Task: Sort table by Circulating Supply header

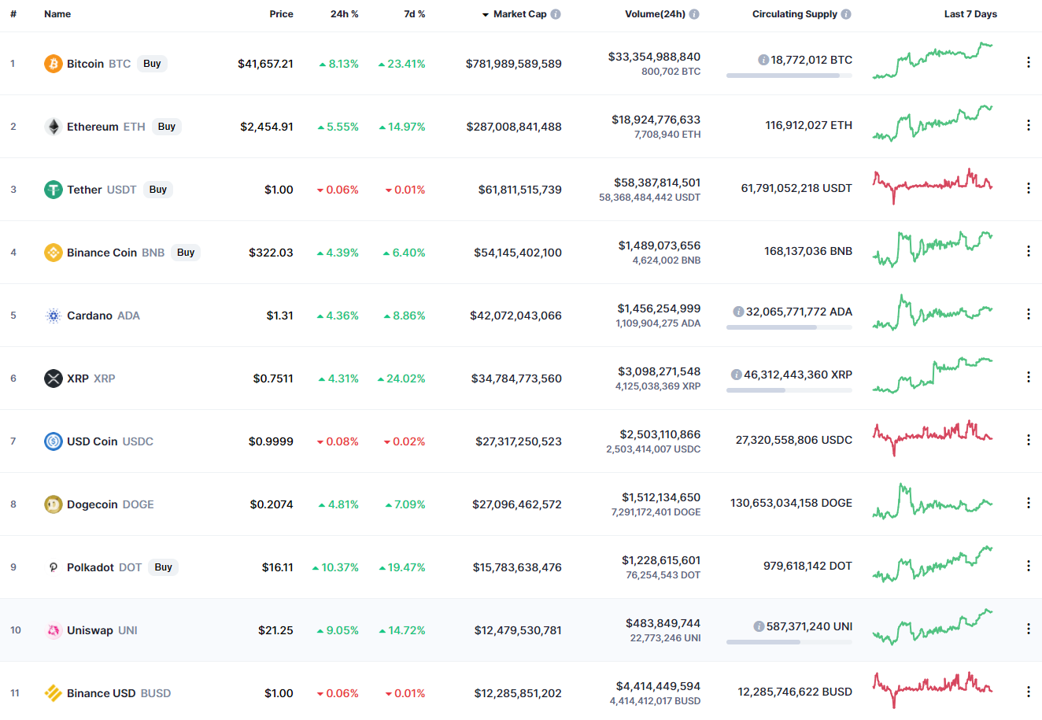Action: (794, 14)
